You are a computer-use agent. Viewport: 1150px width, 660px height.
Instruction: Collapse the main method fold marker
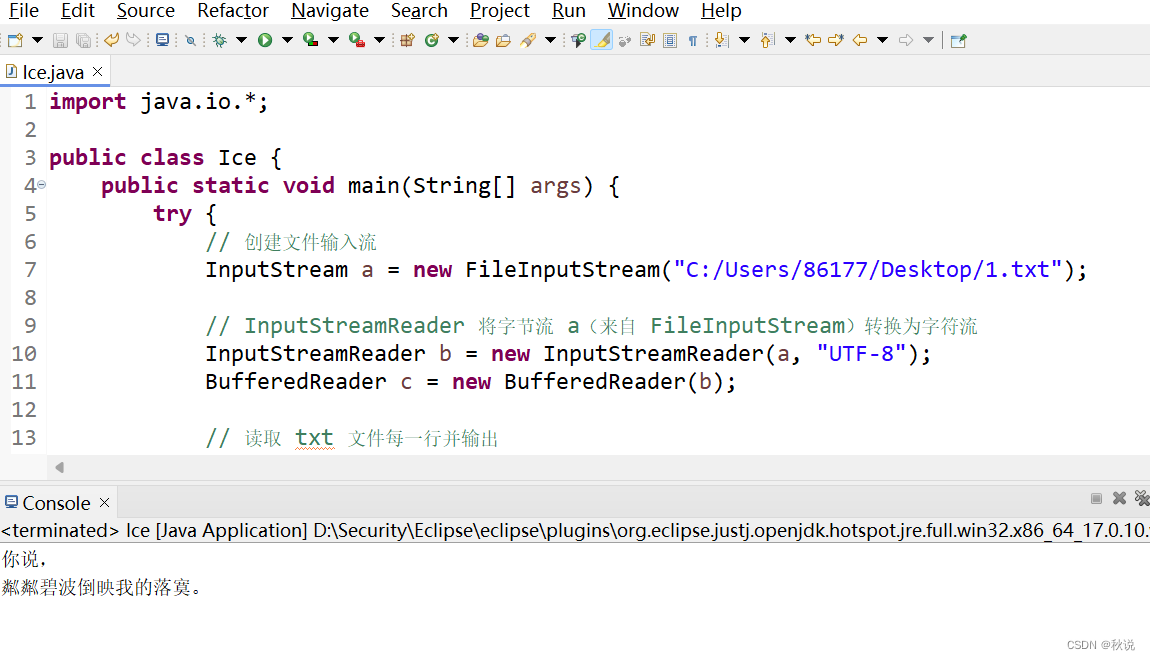(x=42, y=185)
